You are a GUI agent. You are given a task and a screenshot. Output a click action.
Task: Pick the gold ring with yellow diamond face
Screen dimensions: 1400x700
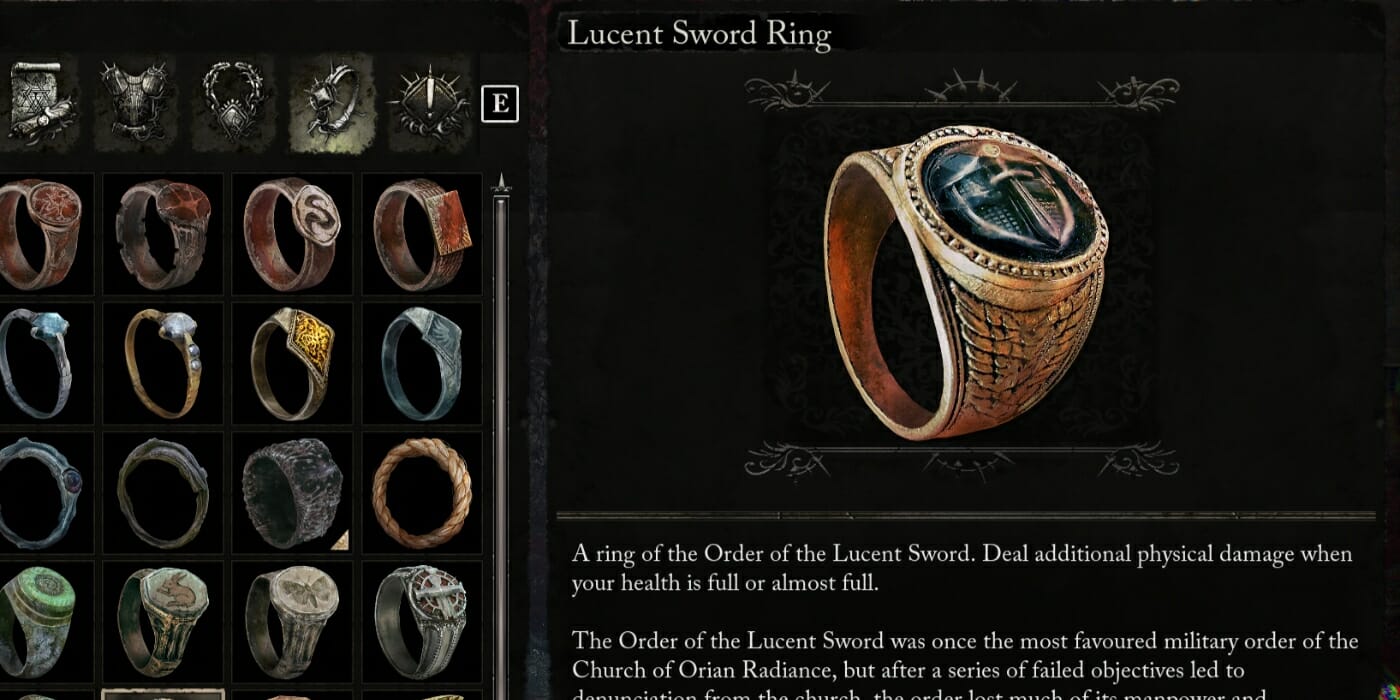tap(293, 363)
